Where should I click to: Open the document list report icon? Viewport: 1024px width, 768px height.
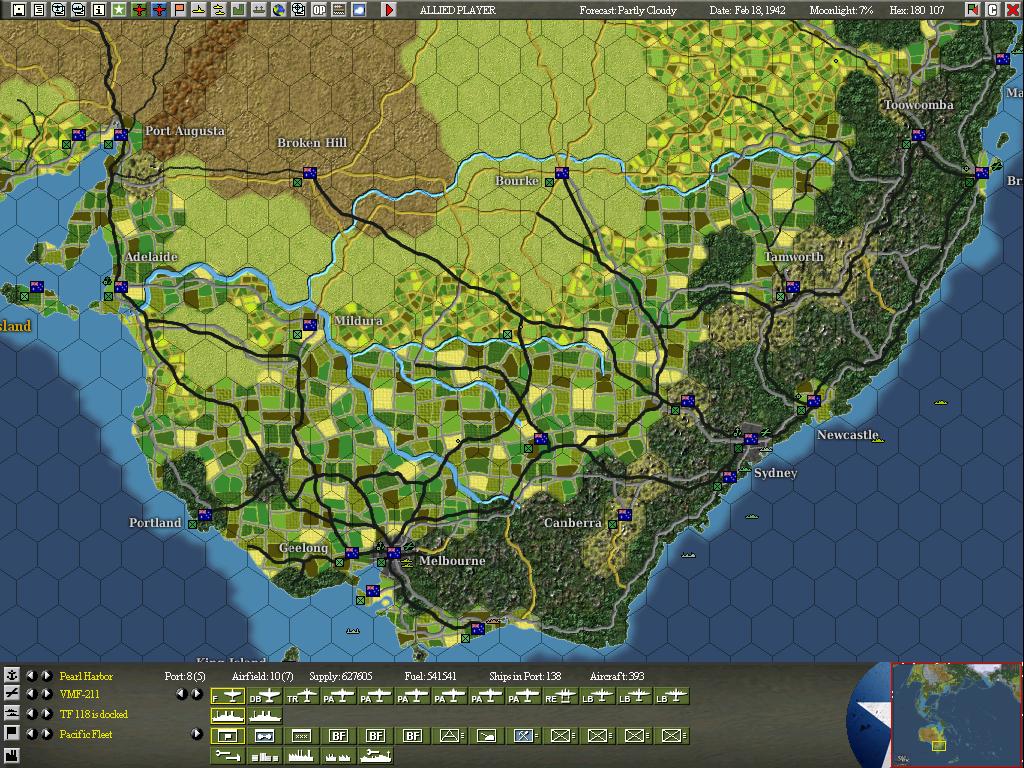coord(39,10)
